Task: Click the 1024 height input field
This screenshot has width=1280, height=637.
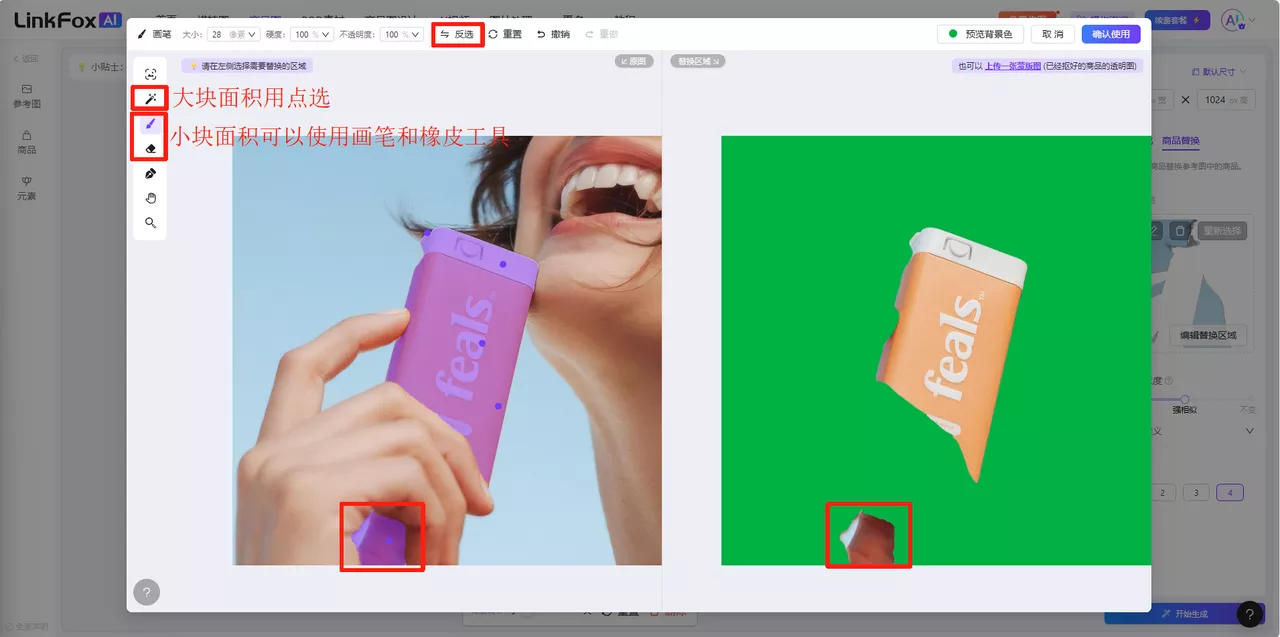Action: (x=1225, y=100)
